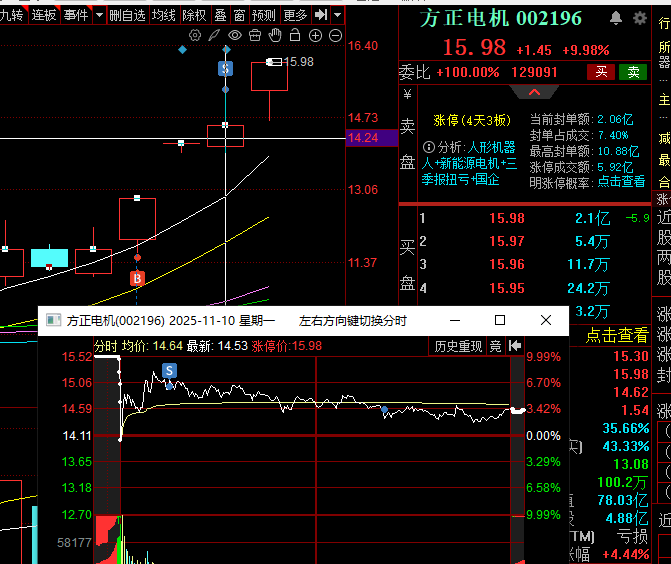Select buy level 2 price 15.97
The image size is (671, 564).
(507, 241)
